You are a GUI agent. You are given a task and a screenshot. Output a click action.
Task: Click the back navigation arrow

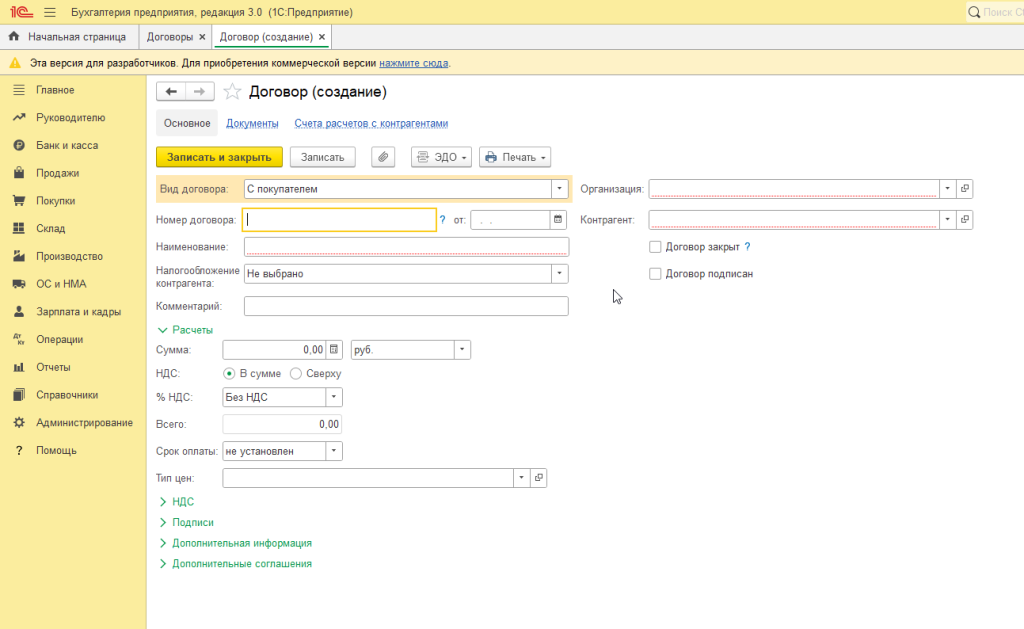[x=171, y=92]
